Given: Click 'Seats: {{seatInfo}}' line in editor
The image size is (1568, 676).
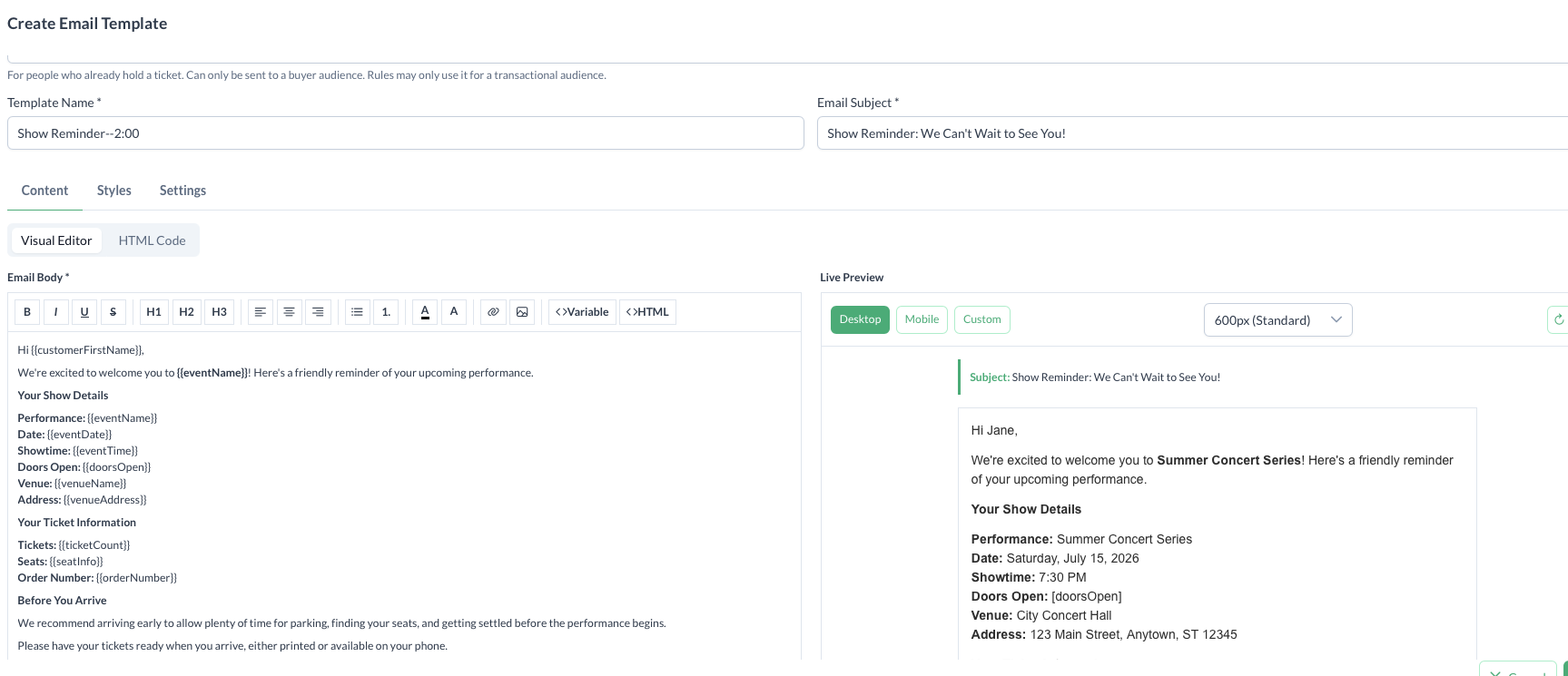Looking at the screenshot, I should coord(61,562).
